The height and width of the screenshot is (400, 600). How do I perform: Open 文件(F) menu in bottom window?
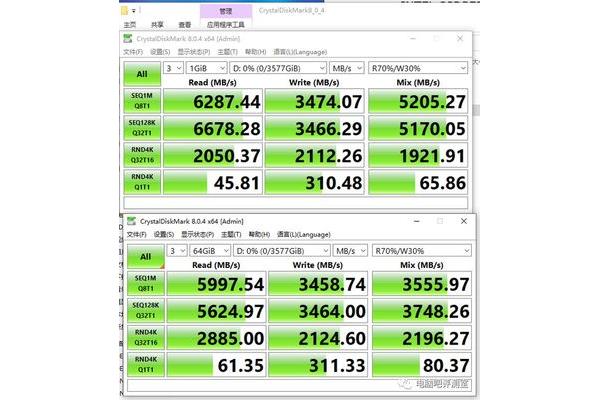[137, 234]
